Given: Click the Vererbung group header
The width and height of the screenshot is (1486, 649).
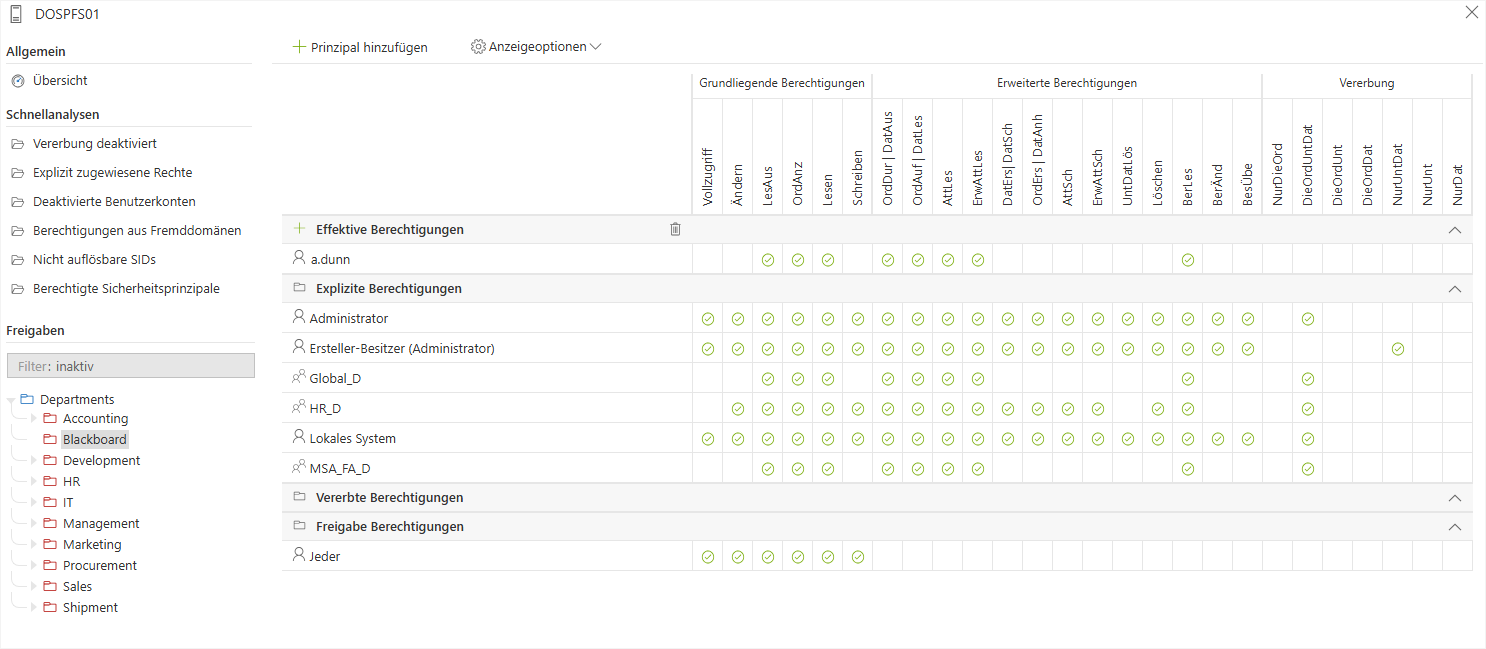Looking at the screenshot, I should 1367,83.
